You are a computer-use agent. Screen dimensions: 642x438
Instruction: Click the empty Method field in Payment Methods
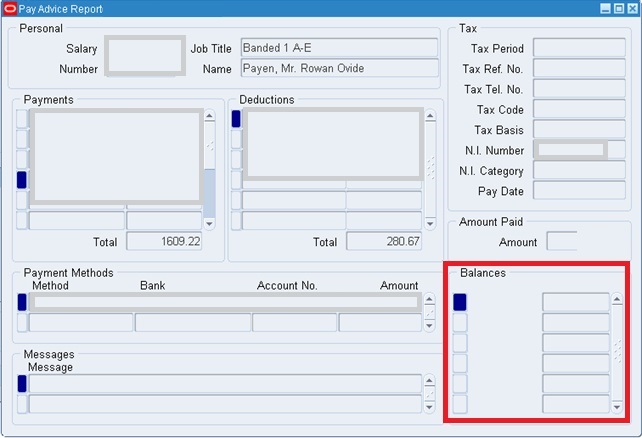pyautogui.click(x=81, y=323)
